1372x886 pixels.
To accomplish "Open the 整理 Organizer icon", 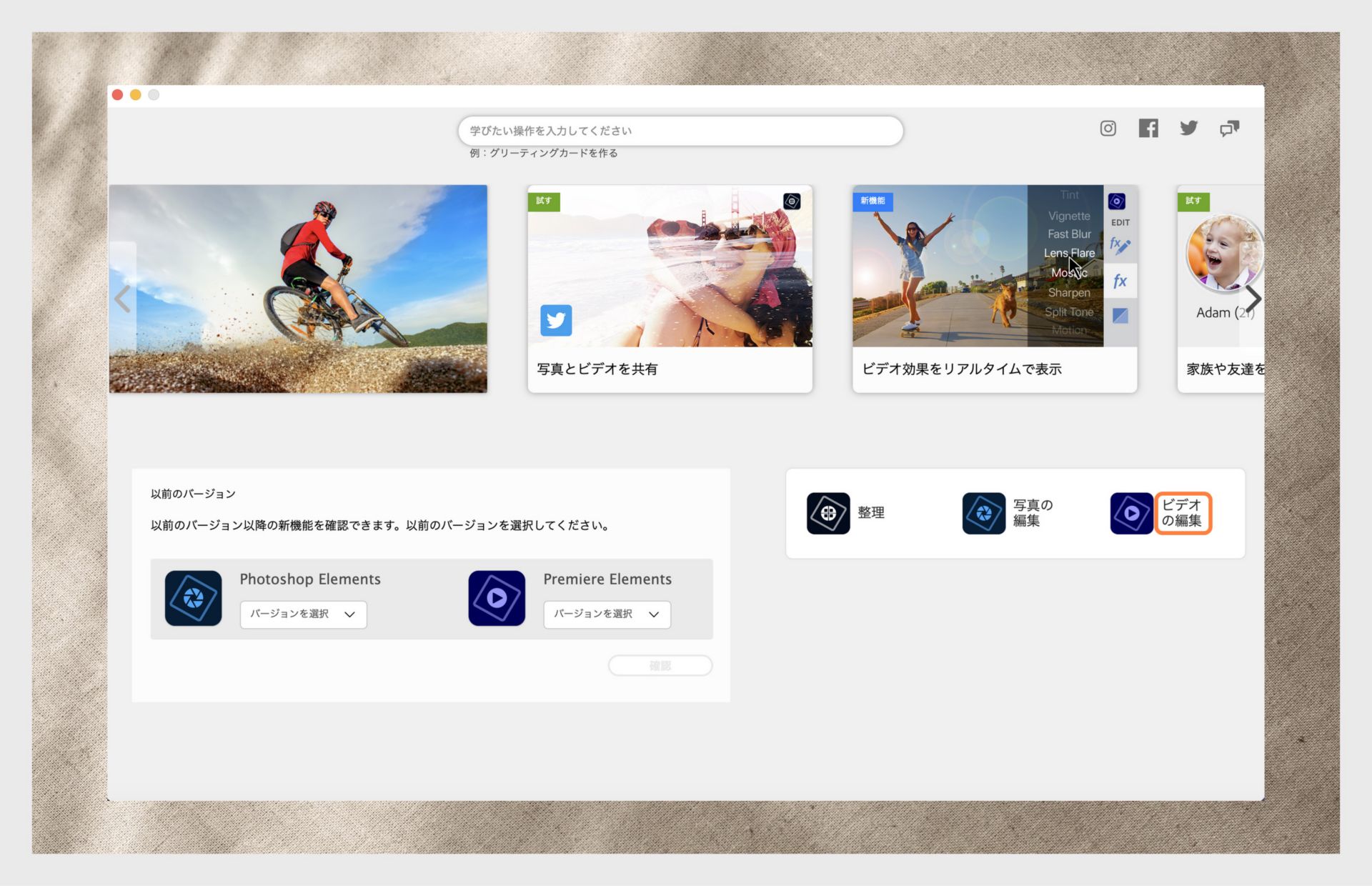I will click(x=827, y=513).
